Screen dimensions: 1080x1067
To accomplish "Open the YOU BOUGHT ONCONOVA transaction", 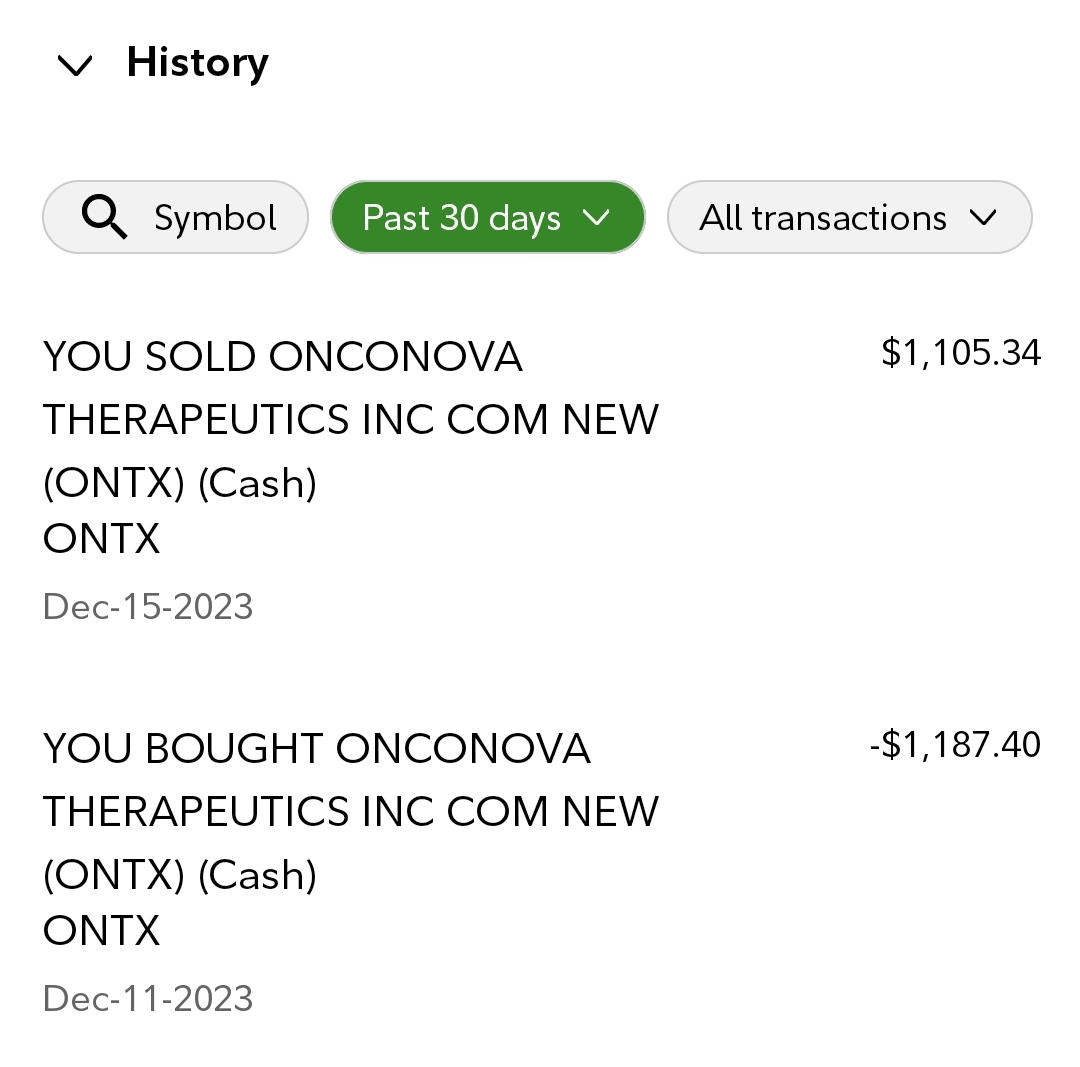I will point(317,749).
